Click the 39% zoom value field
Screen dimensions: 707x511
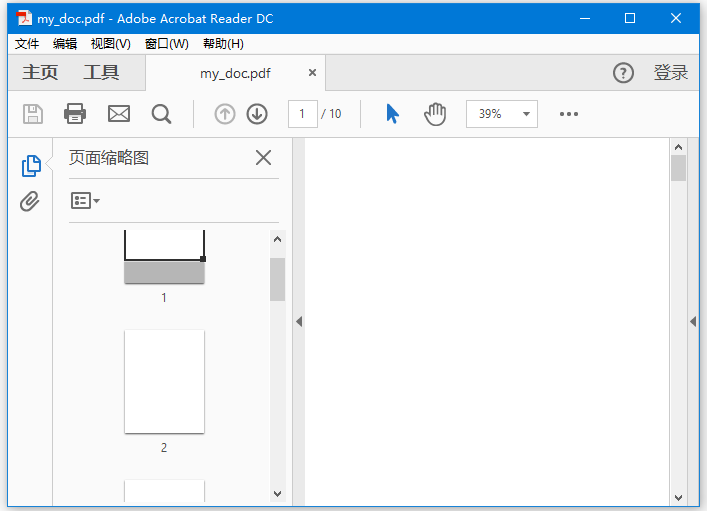(x=491, y=114)
